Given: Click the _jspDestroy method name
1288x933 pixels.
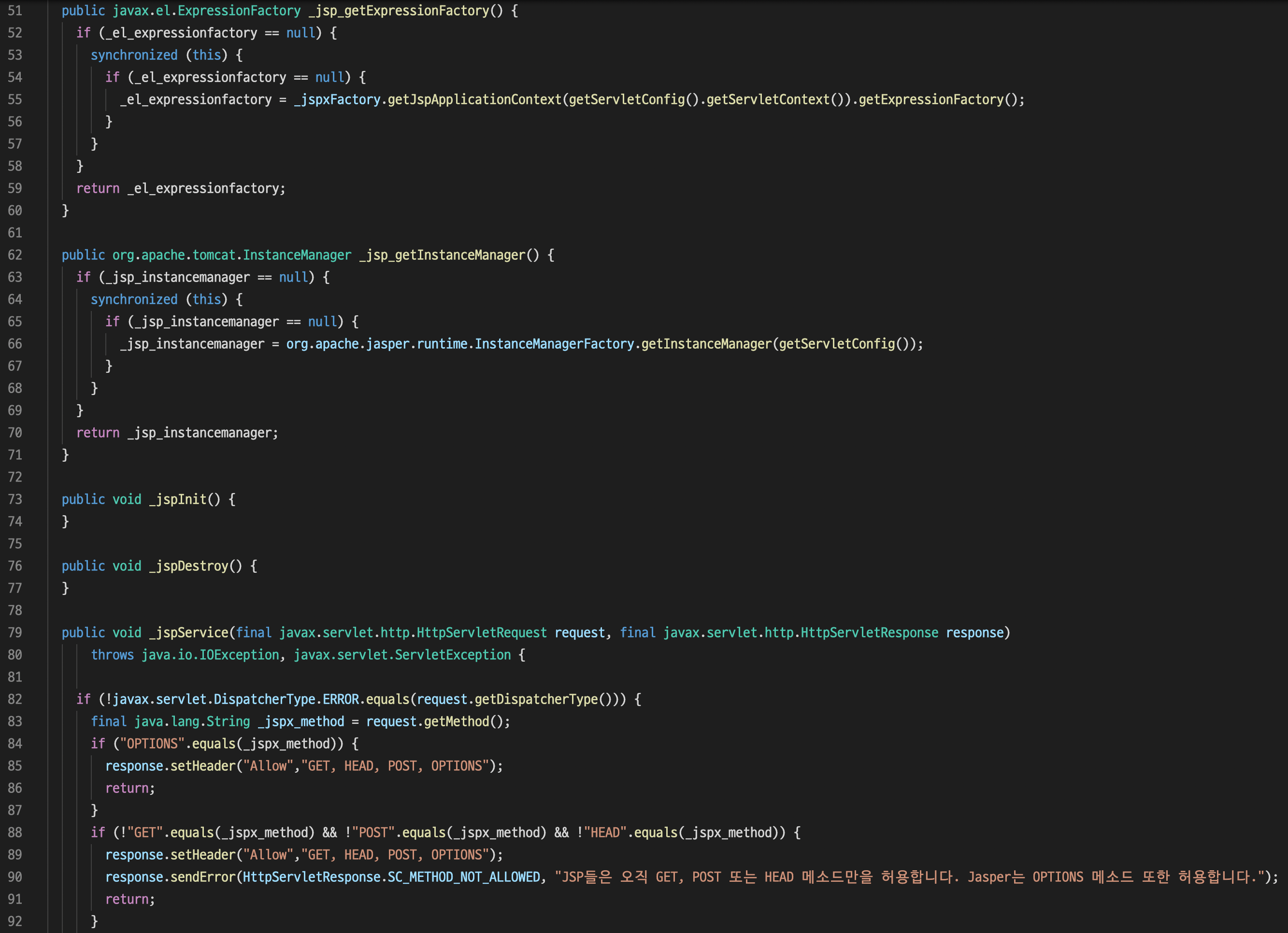Looking at the screenshot, I should [188, 566].
